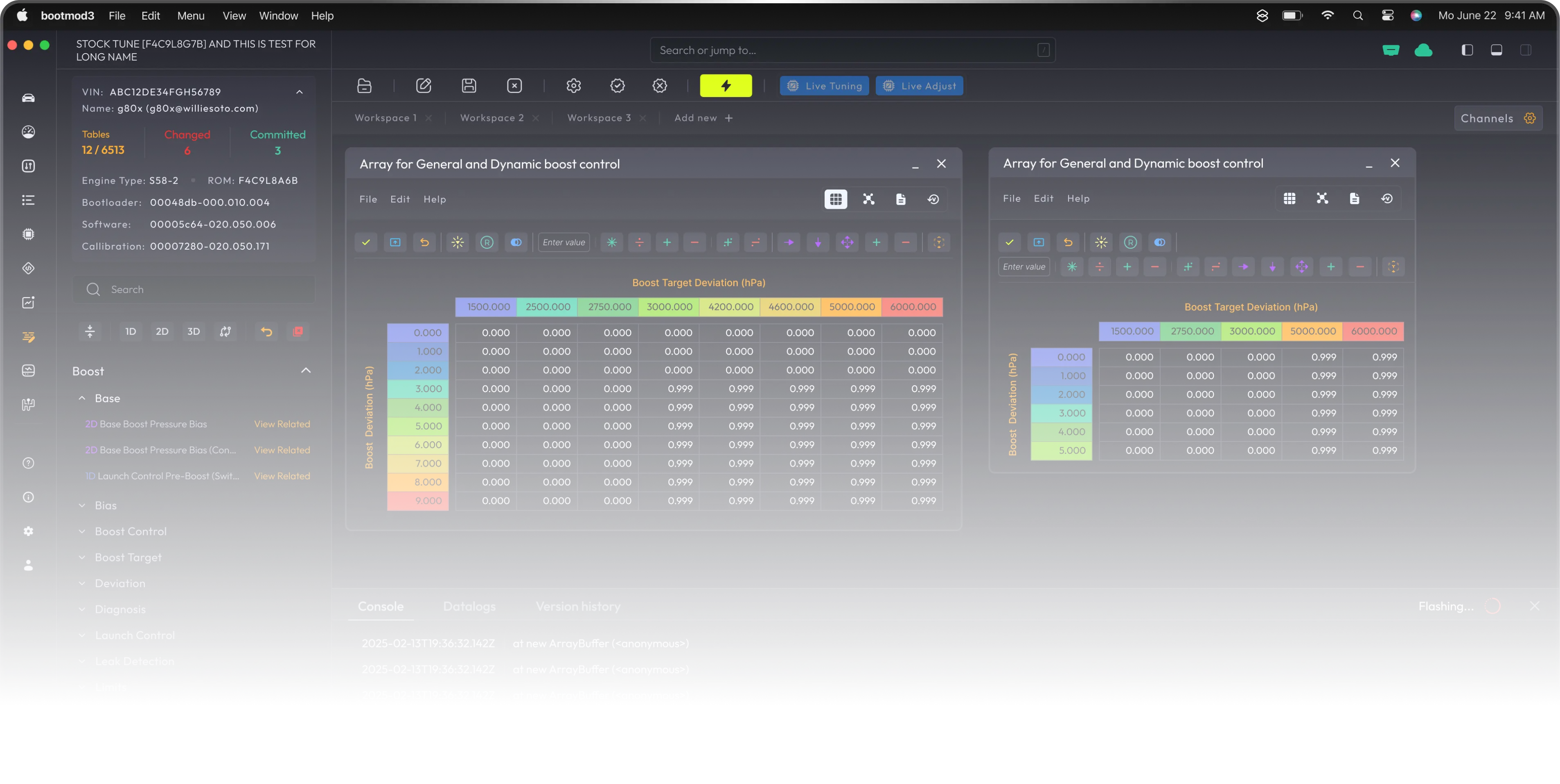Open the Datalogs tab
Image resolution: width=1560 pixels, height=784 pixels.
click(x=469, y=606)
